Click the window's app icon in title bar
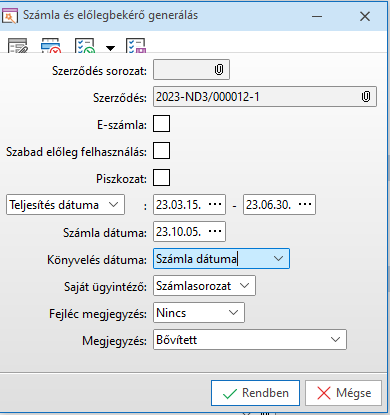The image size is (390, 415). (9, 16)
